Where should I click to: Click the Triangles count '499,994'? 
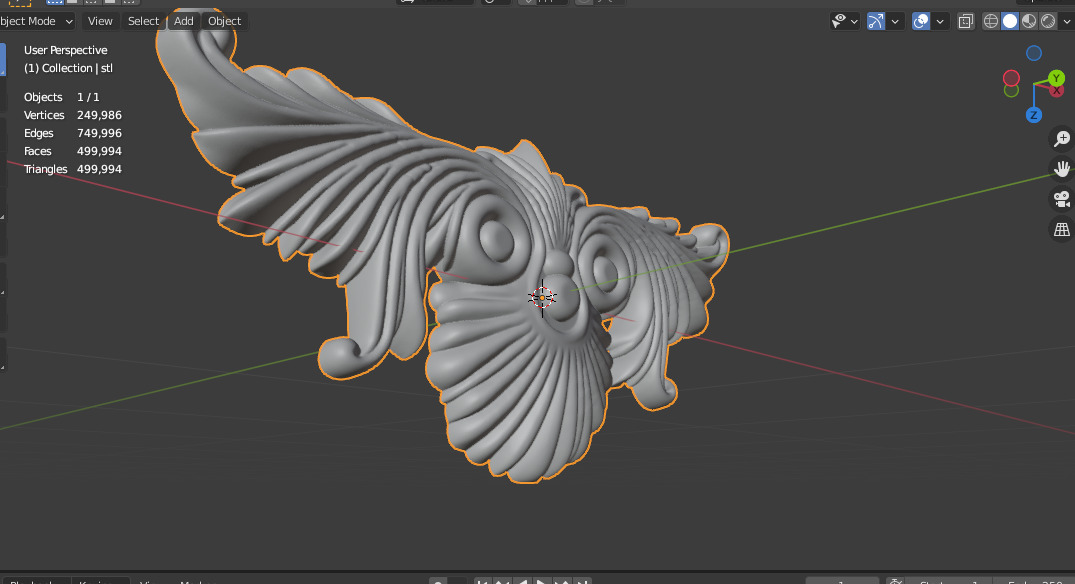[99, 169]
